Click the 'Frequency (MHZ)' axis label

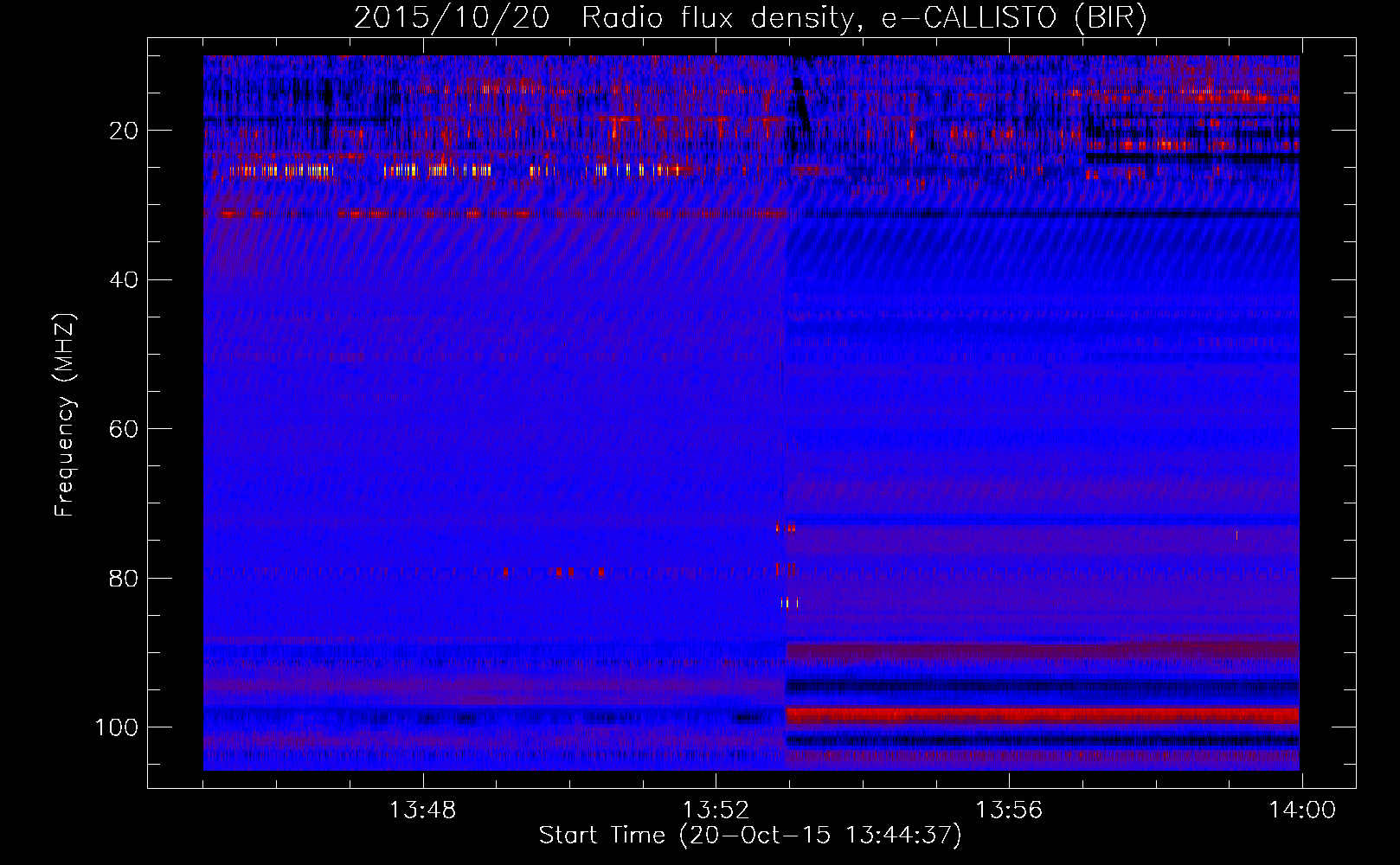65,414
